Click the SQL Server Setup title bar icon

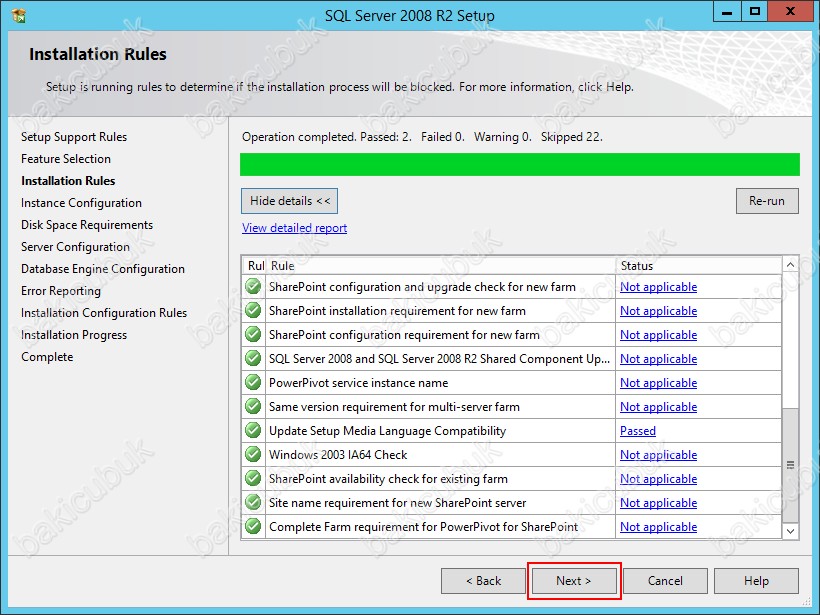click(18, 15)
